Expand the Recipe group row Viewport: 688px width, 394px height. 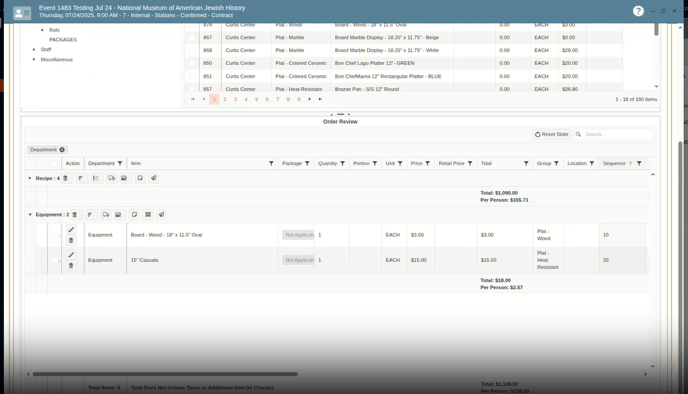tap(30, 178)
